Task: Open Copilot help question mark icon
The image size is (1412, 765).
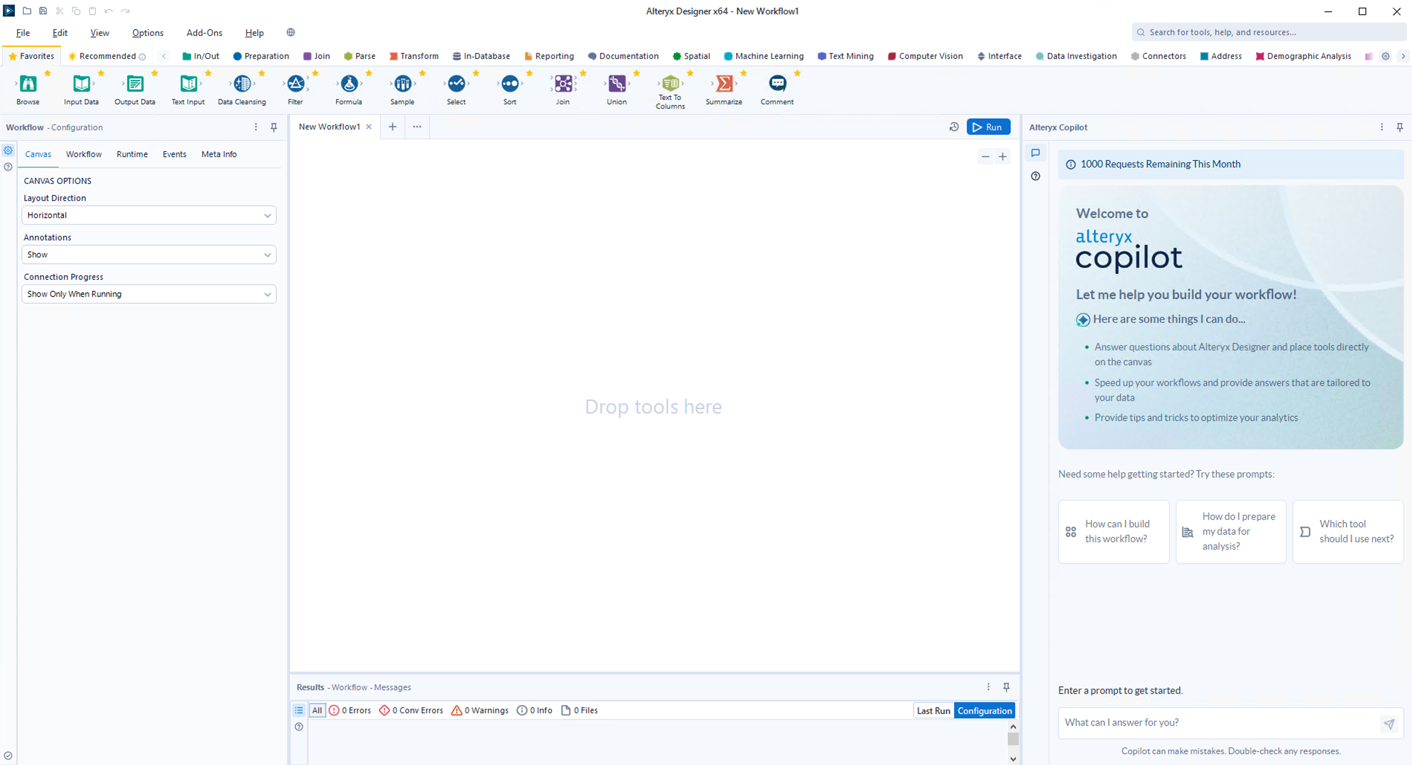Action: (x=1036, y=176)
